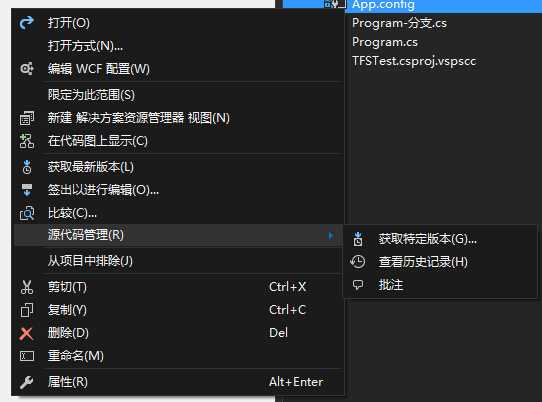Select 重命名(M) menu entry
This screenshot has height=402, width=542.
coord(178,356)
